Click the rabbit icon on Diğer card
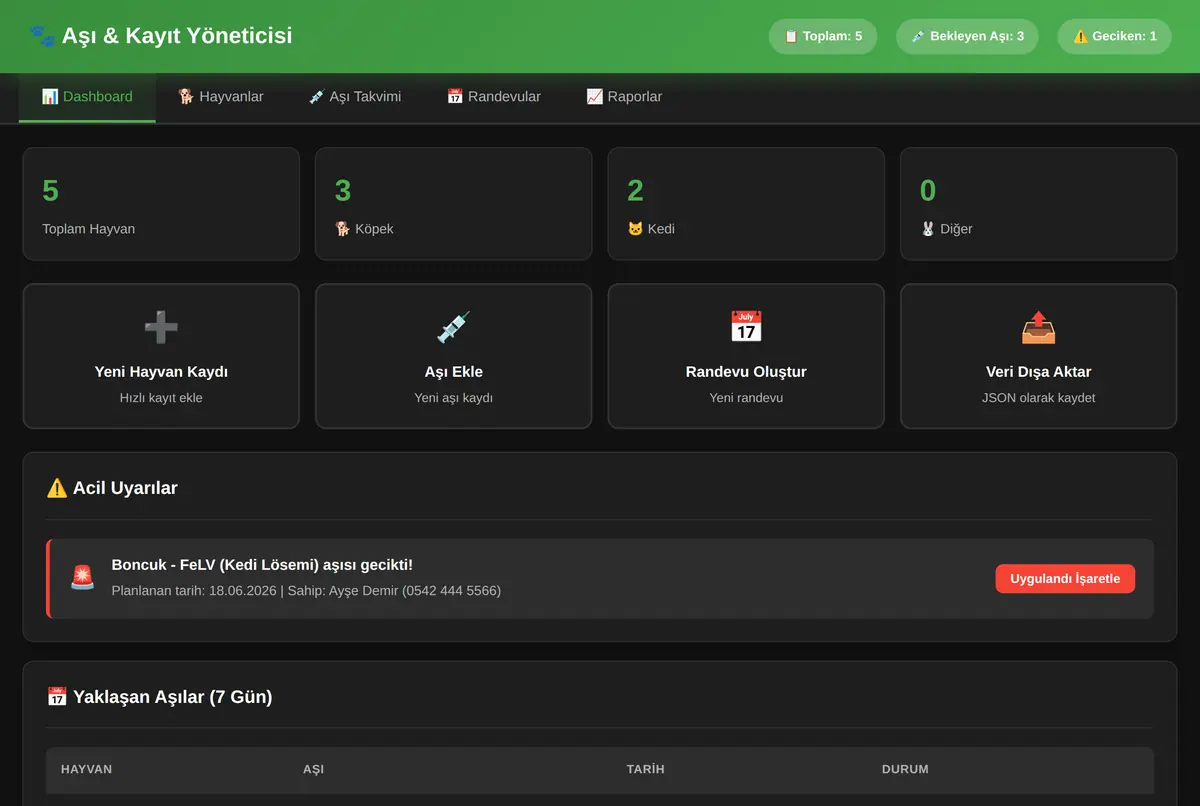This screenshot has width=1200, height=806. pyautogui.click(x=928, y=229)
